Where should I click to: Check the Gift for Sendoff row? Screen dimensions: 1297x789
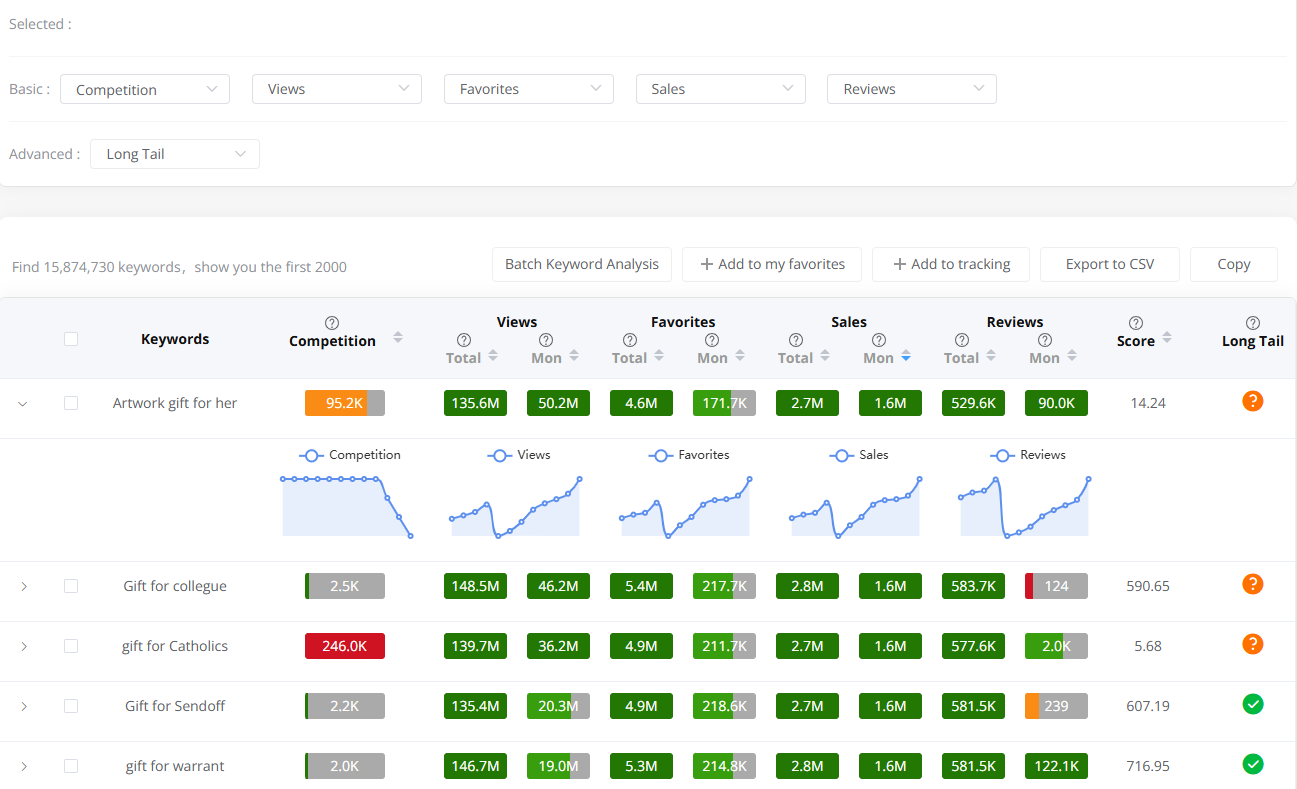(71, 706)
